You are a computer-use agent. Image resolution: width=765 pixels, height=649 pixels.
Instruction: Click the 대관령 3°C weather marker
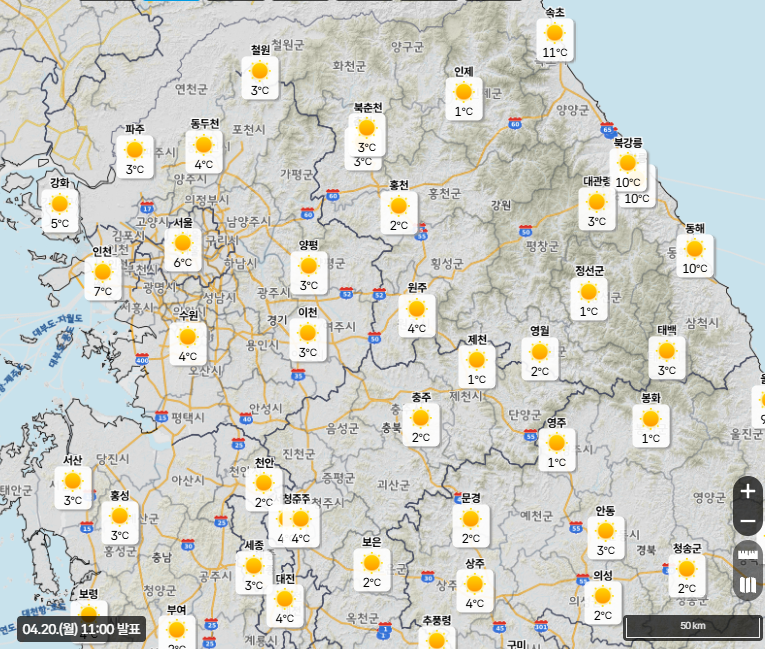click(x=597, y=208)
